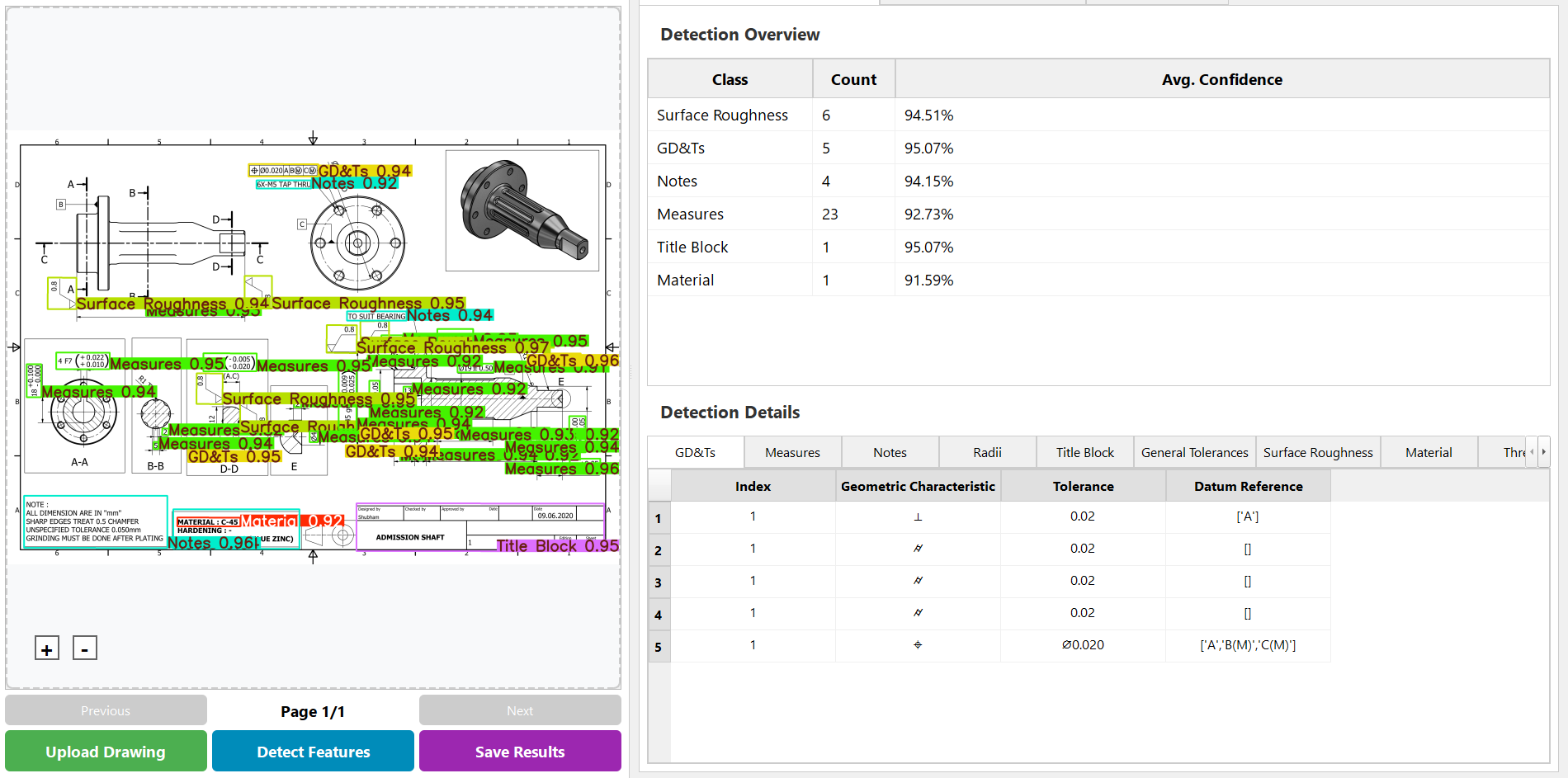
Task: Click the Page 1/1 indicator
Action: (x=313, y=711)
